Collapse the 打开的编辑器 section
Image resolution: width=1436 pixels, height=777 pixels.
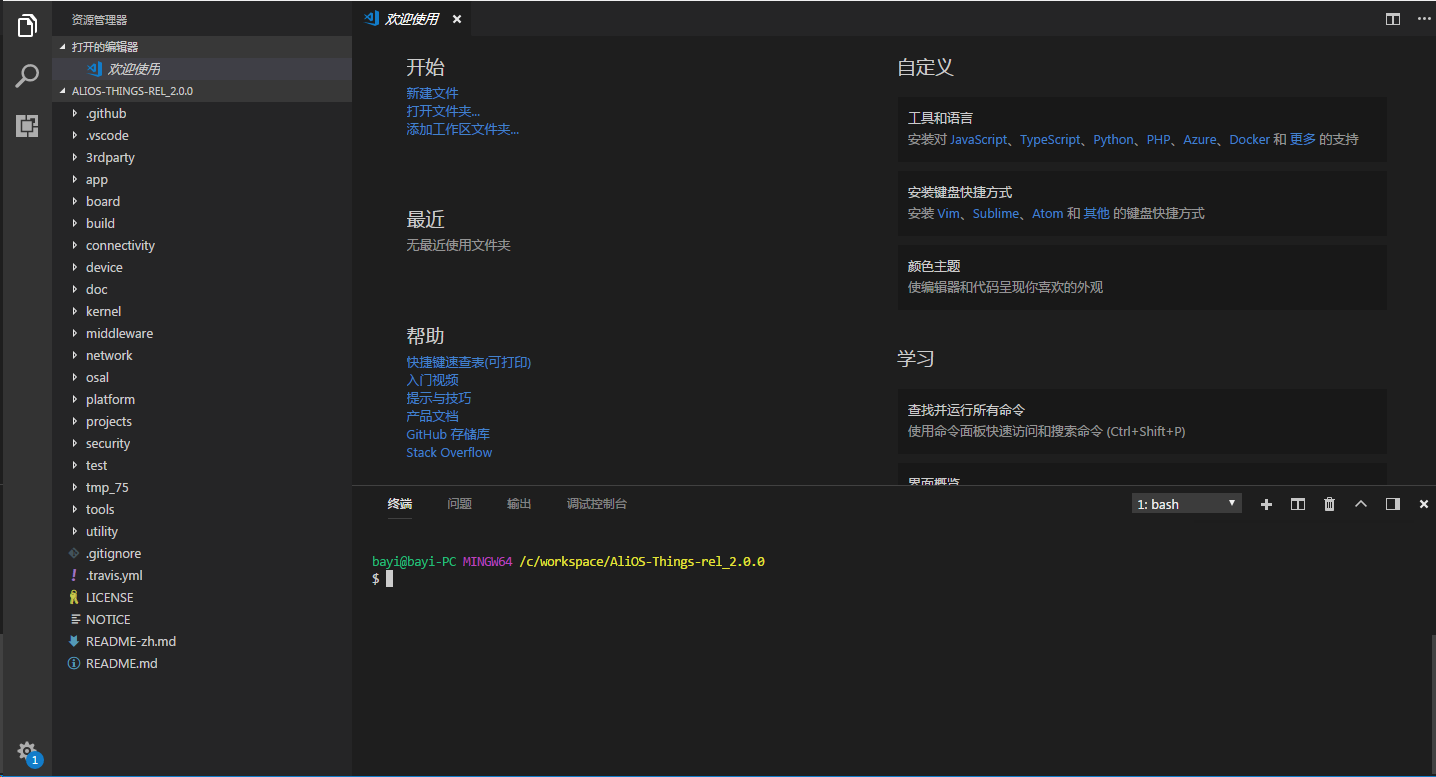click(x=202, y=47)
